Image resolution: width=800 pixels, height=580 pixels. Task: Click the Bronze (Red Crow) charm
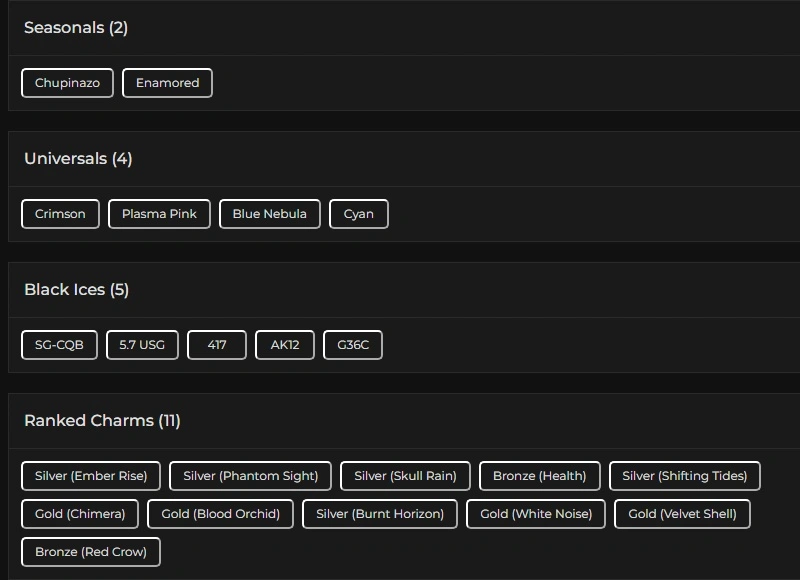[x=91, y=552]
